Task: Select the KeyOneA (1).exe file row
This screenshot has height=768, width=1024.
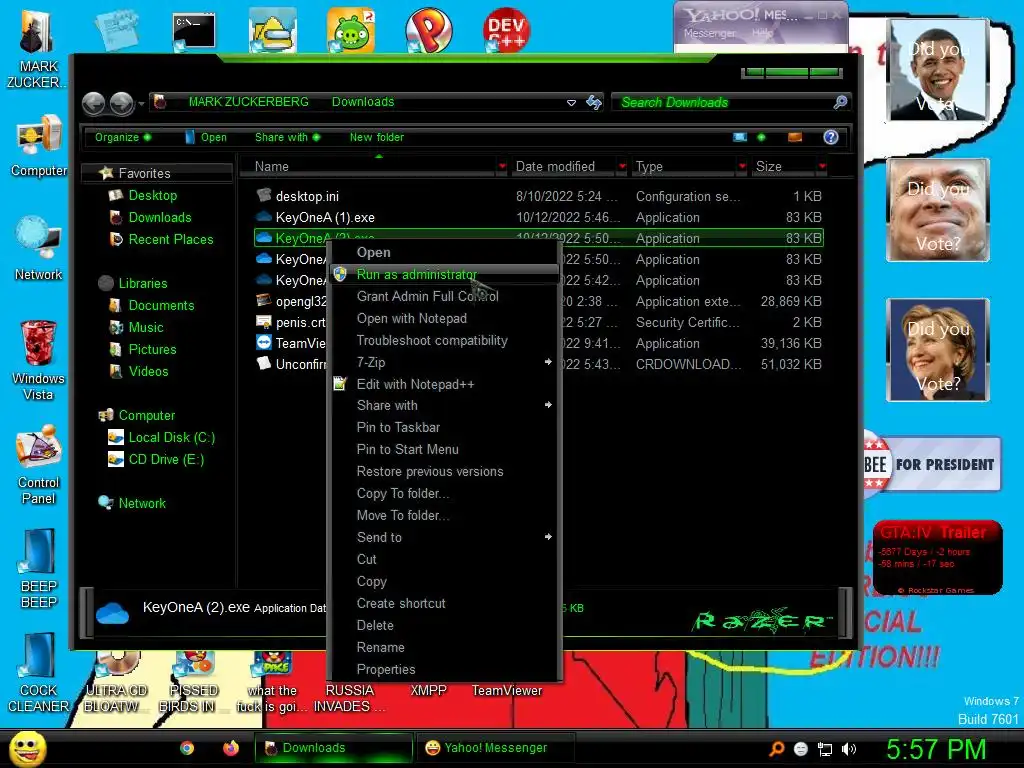Action: 539,217
